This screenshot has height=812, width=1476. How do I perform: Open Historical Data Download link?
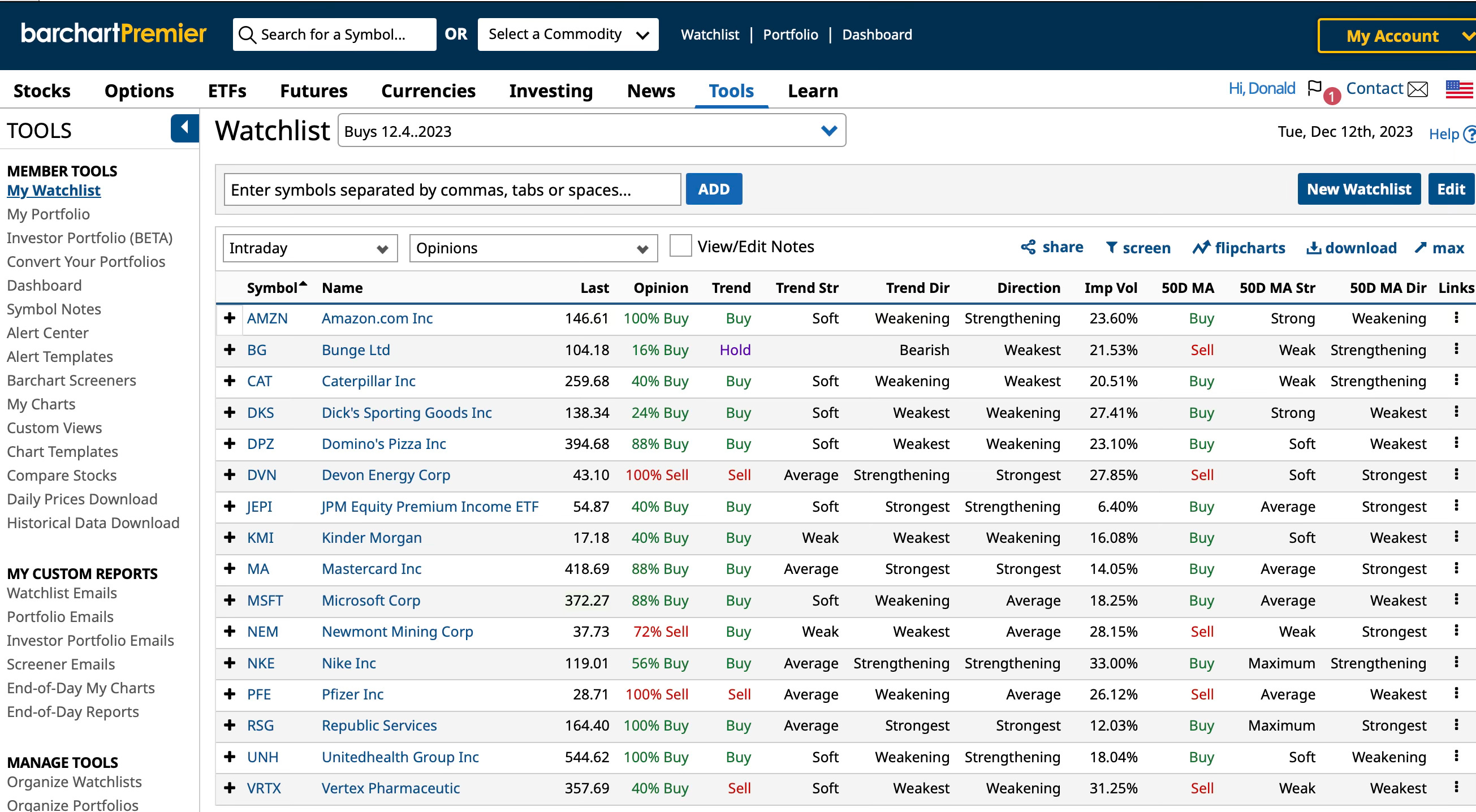click(x=93, y=522)
